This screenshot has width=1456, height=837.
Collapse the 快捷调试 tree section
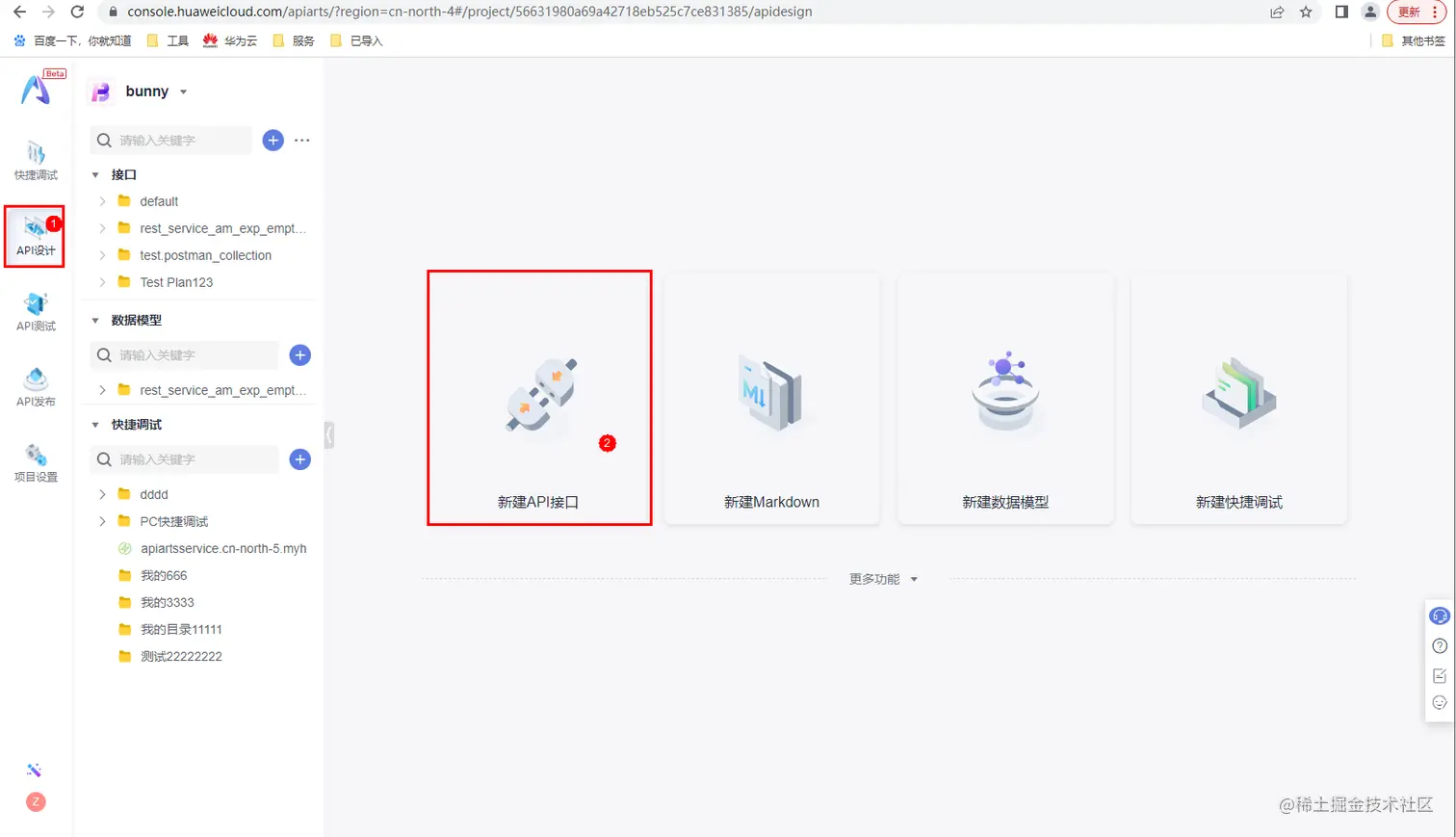pyautogui.click(x=95, y=425)
